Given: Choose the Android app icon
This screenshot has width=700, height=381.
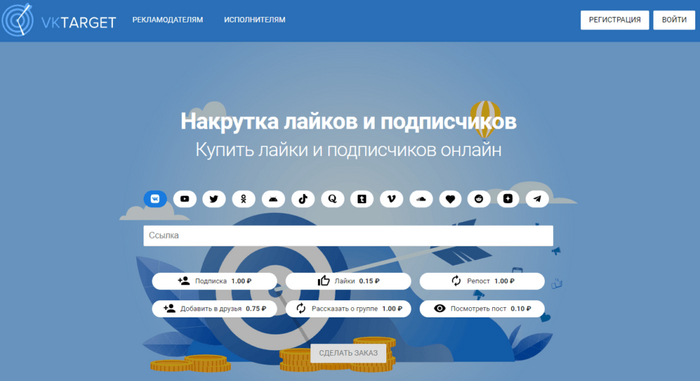Looking at the screenshot, I should pyautogui.click(x=273, y=199).
